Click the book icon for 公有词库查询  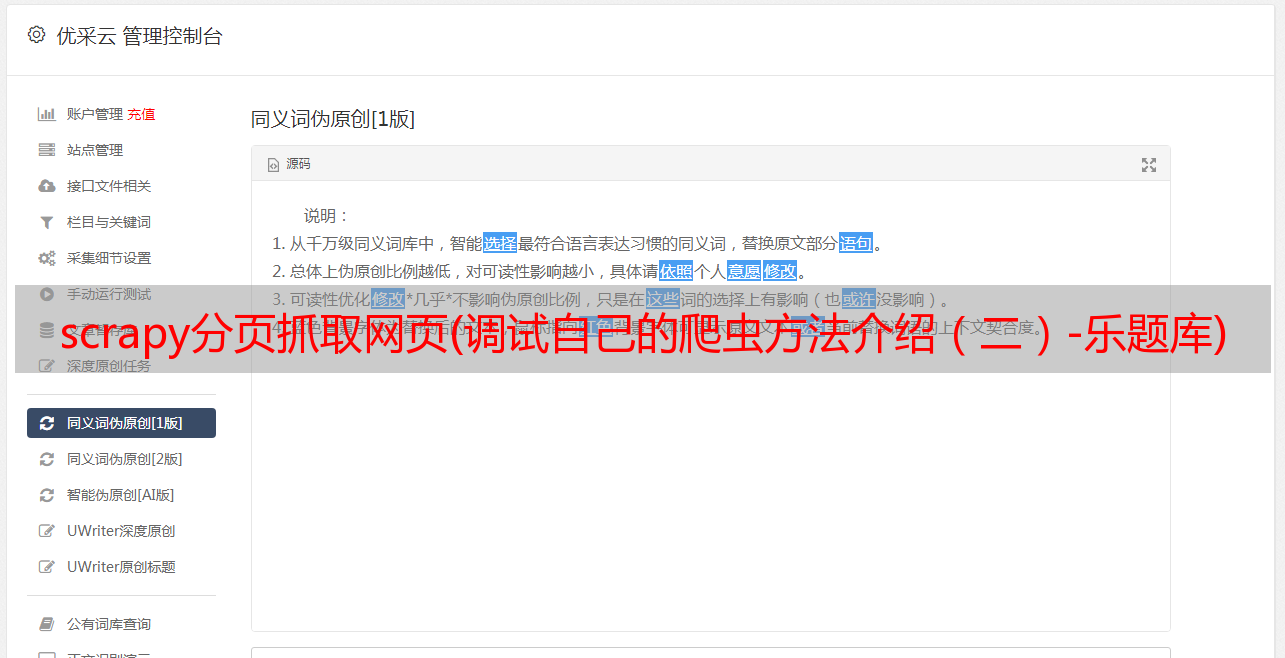[46, 624]
